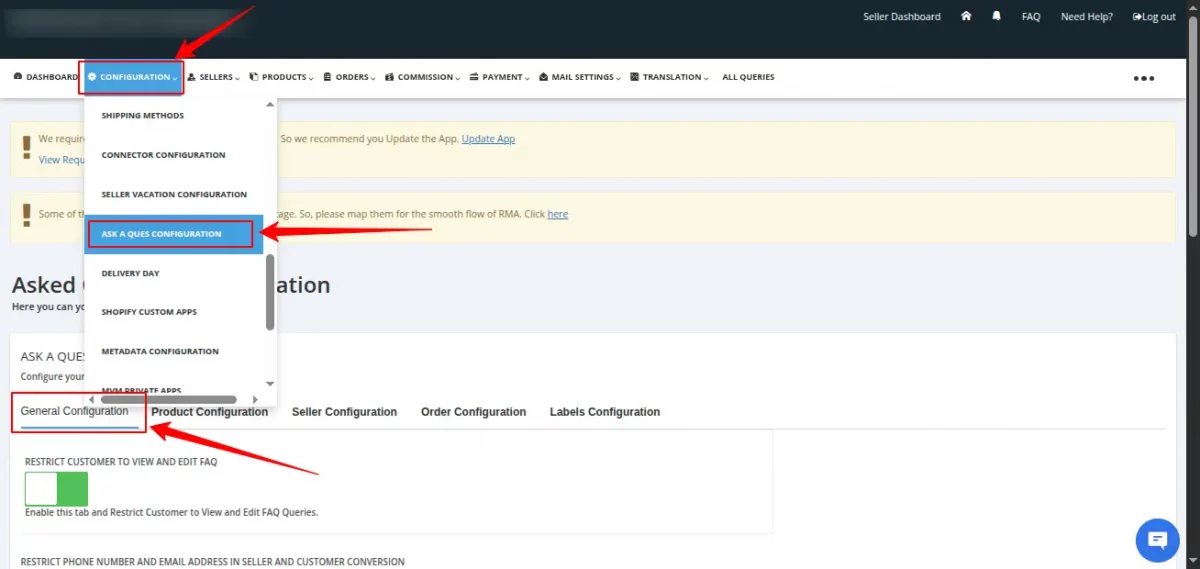Switch to Order Configuration tab

pyautogui.click(x=473, y=412)
